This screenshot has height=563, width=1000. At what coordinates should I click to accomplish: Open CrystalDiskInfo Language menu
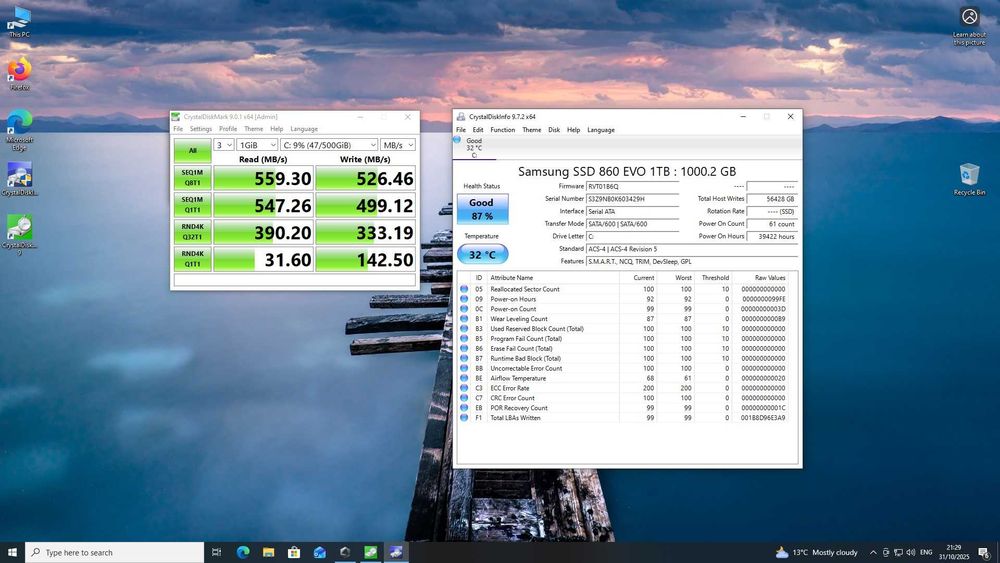pos(601,129)
